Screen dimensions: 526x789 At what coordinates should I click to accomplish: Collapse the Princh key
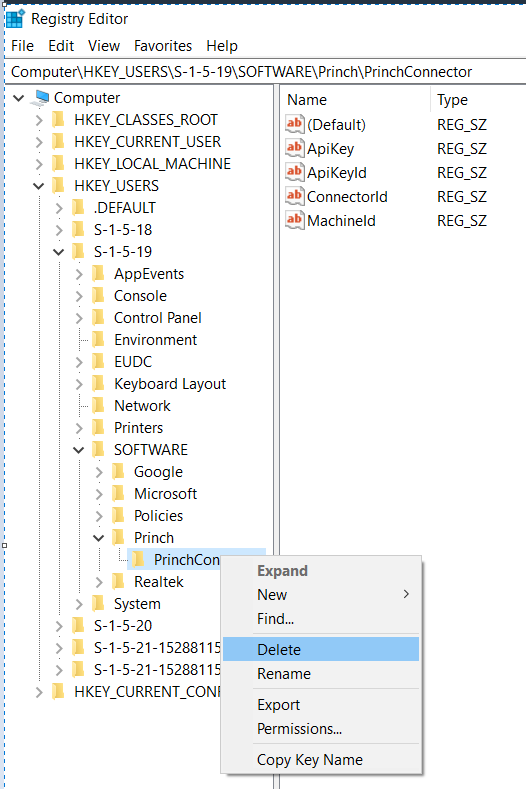pos(99,538)
